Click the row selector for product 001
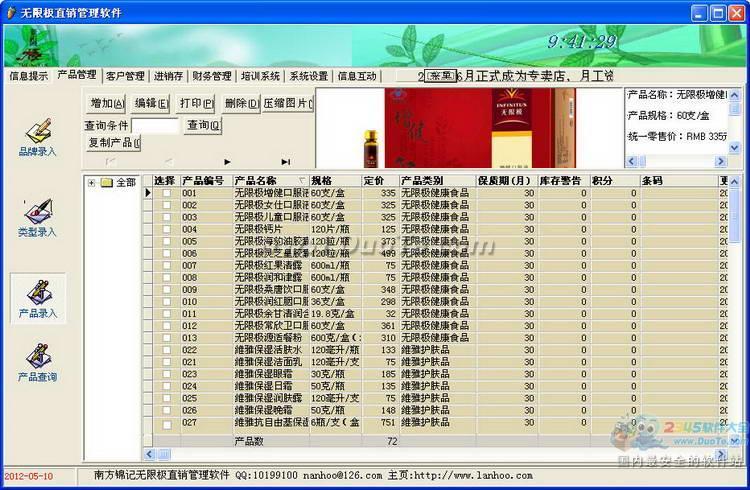Image resolution: width=750 pixels, height=490 pixels. point(148,193)
